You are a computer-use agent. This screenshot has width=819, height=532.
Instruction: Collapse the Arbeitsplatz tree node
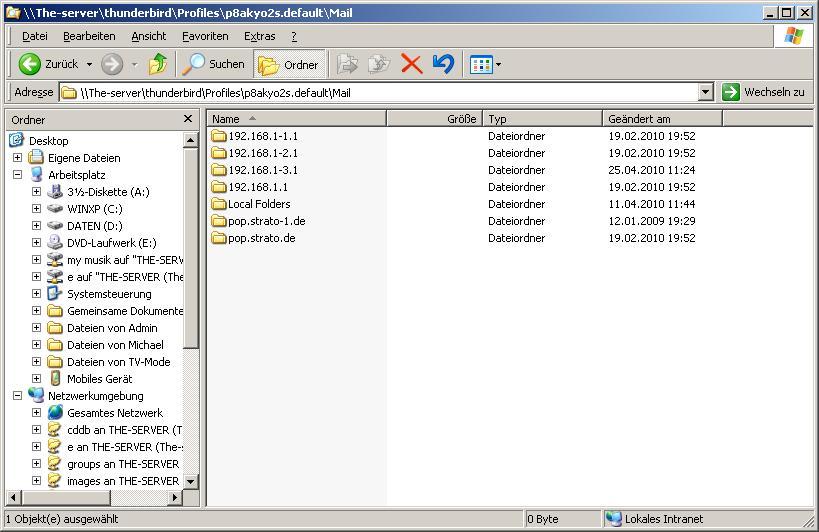coord(17,175)
